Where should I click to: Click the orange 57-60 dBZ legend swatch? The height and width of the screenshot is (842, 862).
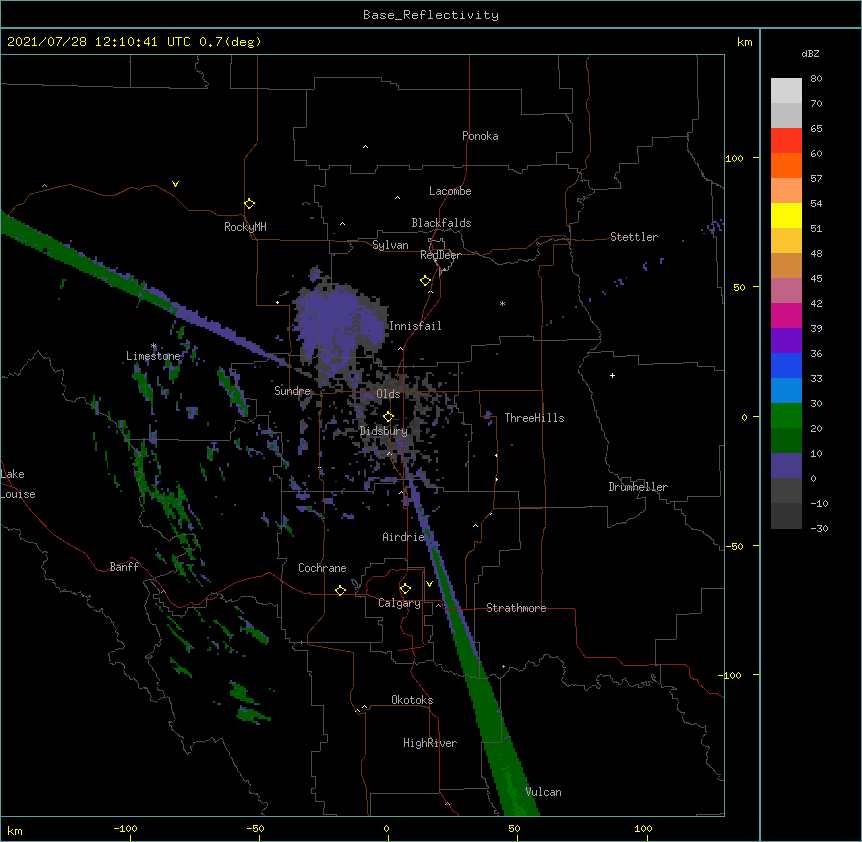[786, 165]
